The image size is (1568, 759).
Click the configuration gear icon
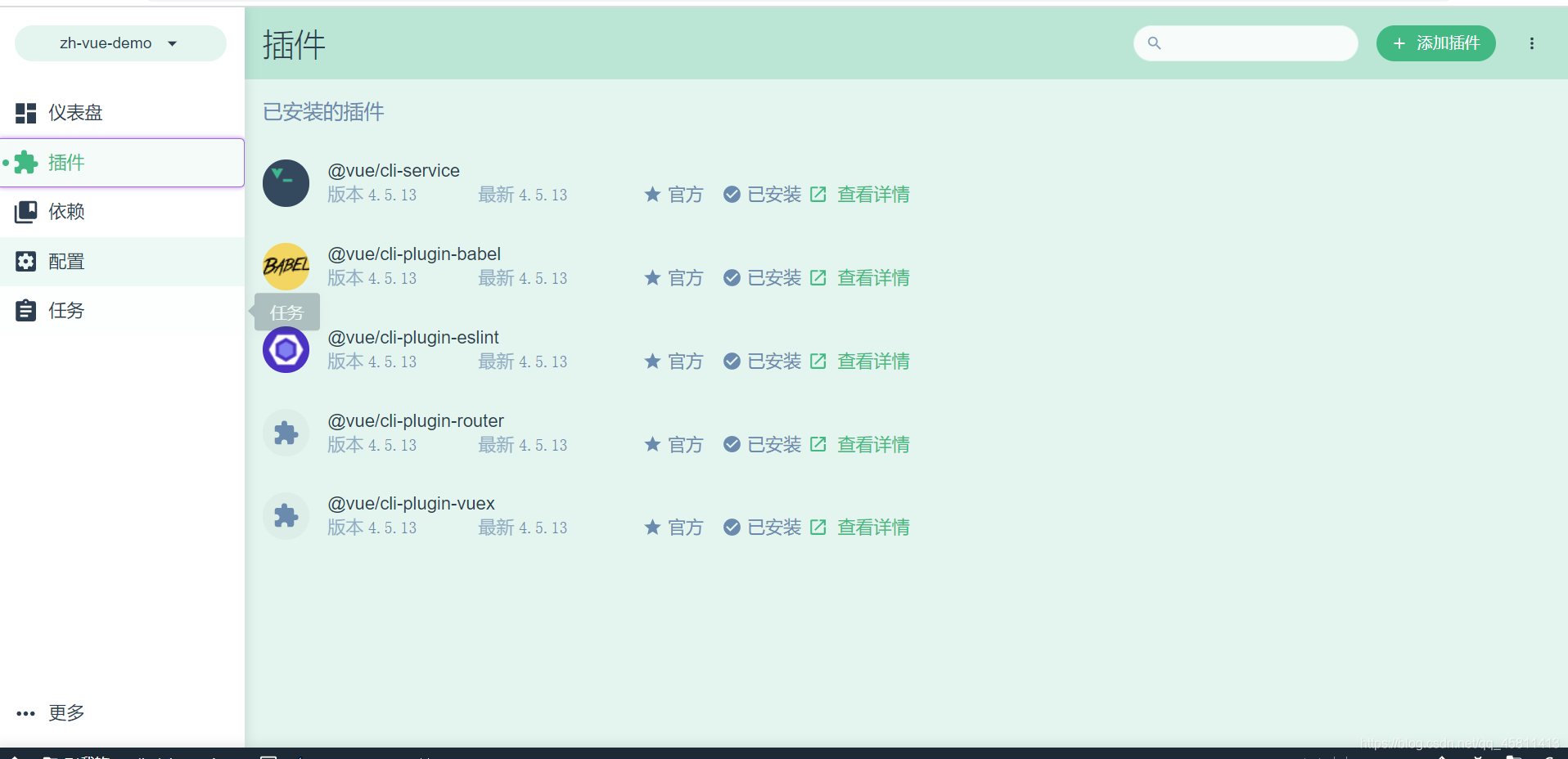[26, 262]
